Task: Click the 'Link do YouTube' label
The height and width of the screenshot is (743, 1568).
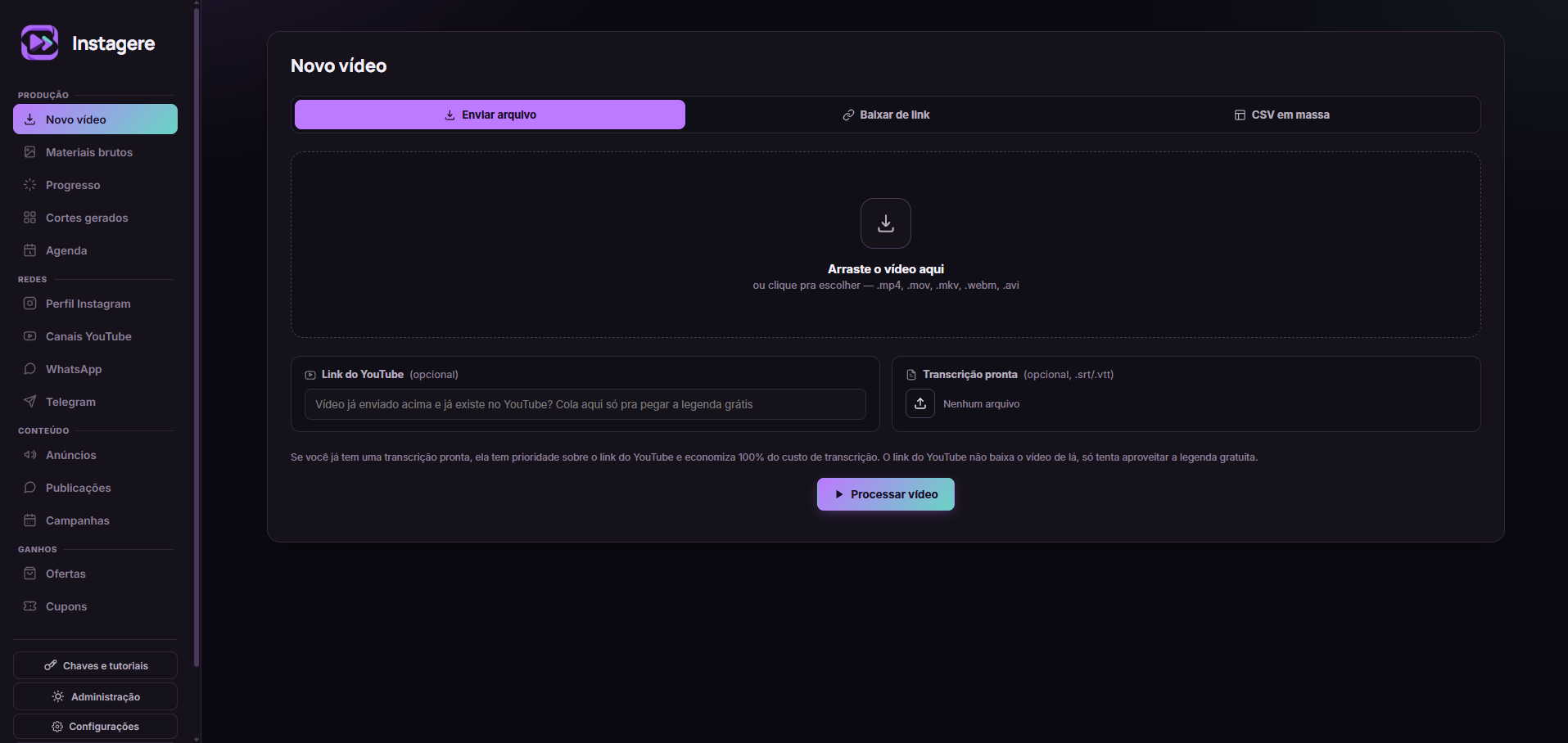Action: pyautogui.click(x=363, y=375)
